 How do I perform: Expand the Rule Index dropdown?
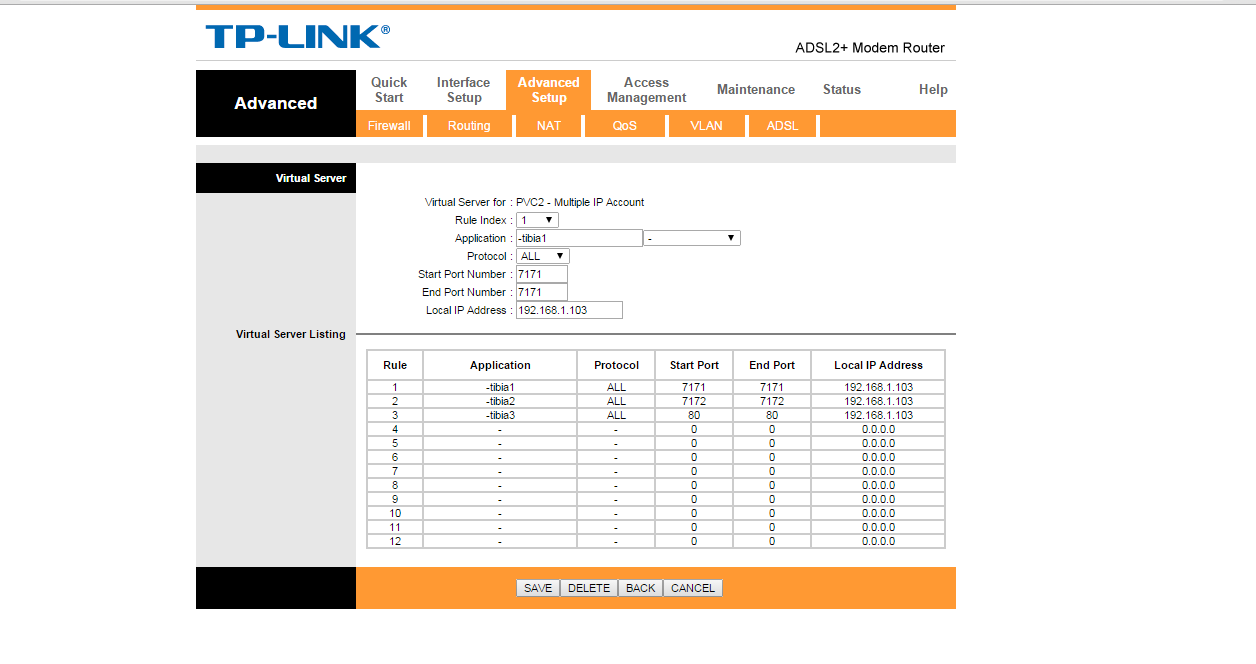(x=538, y=220)
